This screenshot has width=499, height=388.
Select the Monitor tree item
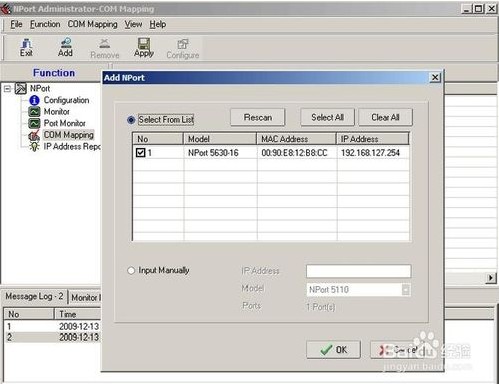pos(56,111)
